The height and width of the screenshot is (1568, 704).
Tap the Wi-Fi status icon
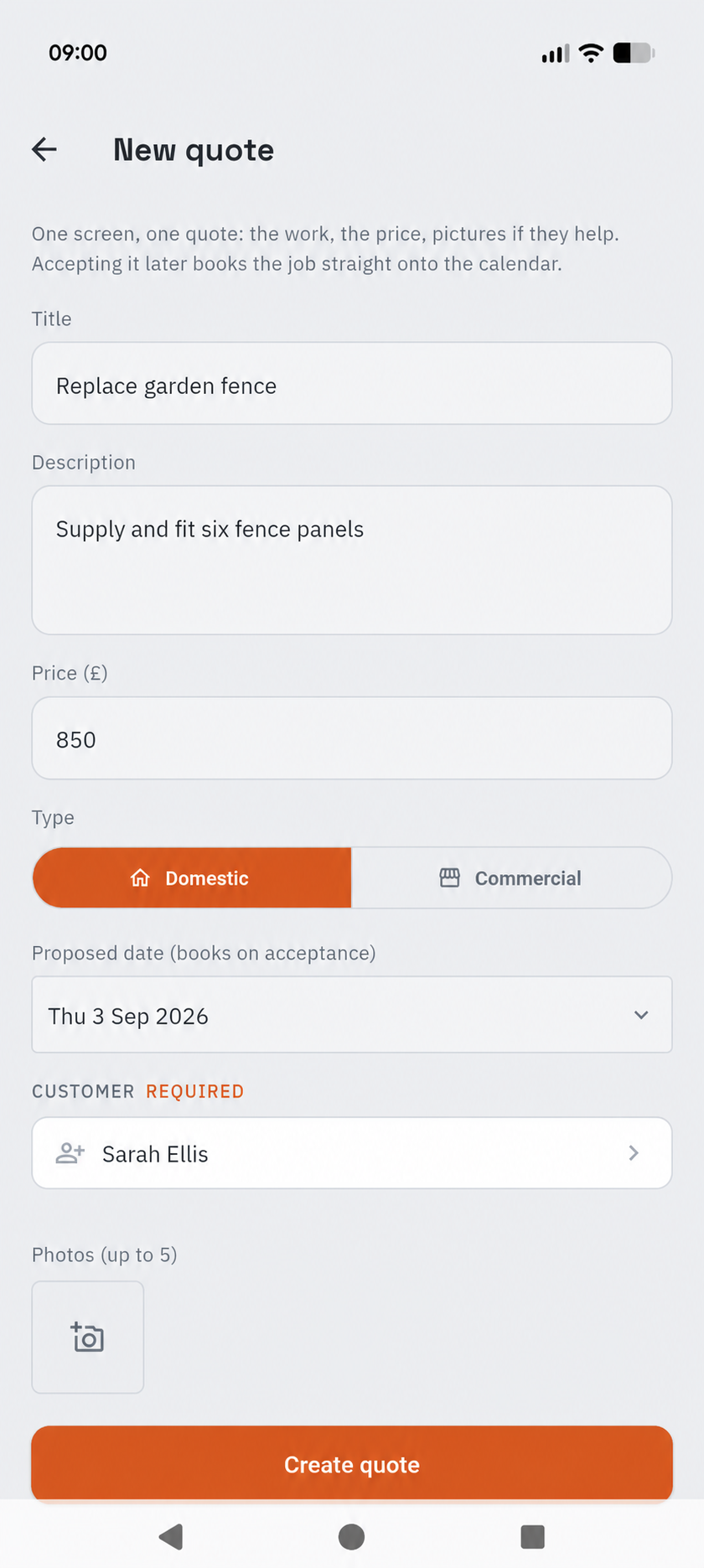(591, 53)
